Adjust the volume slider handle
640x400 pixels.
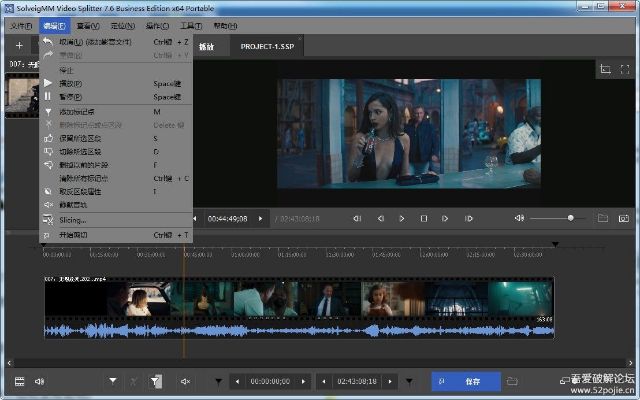pos(571,218)
